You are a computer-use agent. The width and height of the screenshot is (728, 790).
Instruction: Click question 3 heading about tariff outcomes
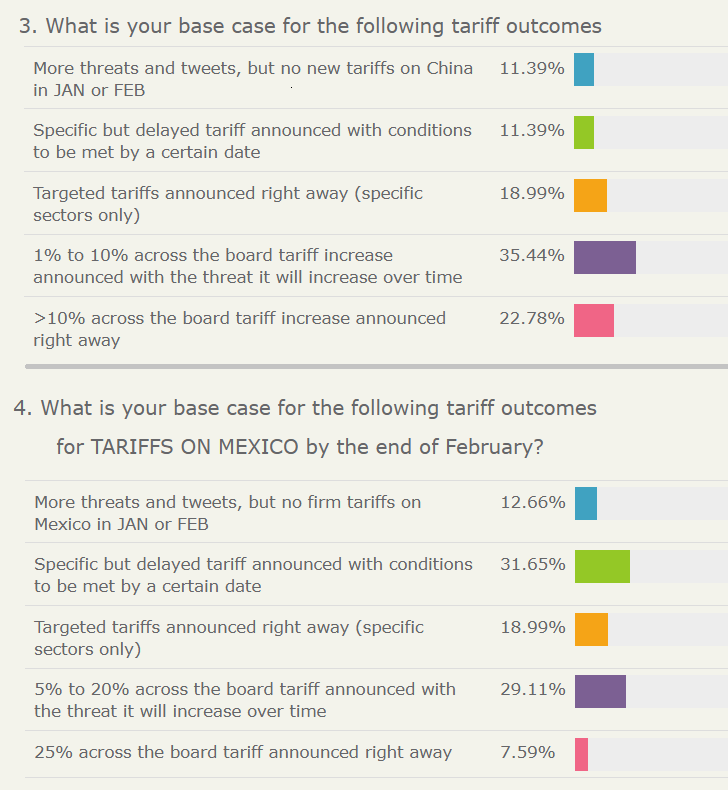(x=310, y=26)
